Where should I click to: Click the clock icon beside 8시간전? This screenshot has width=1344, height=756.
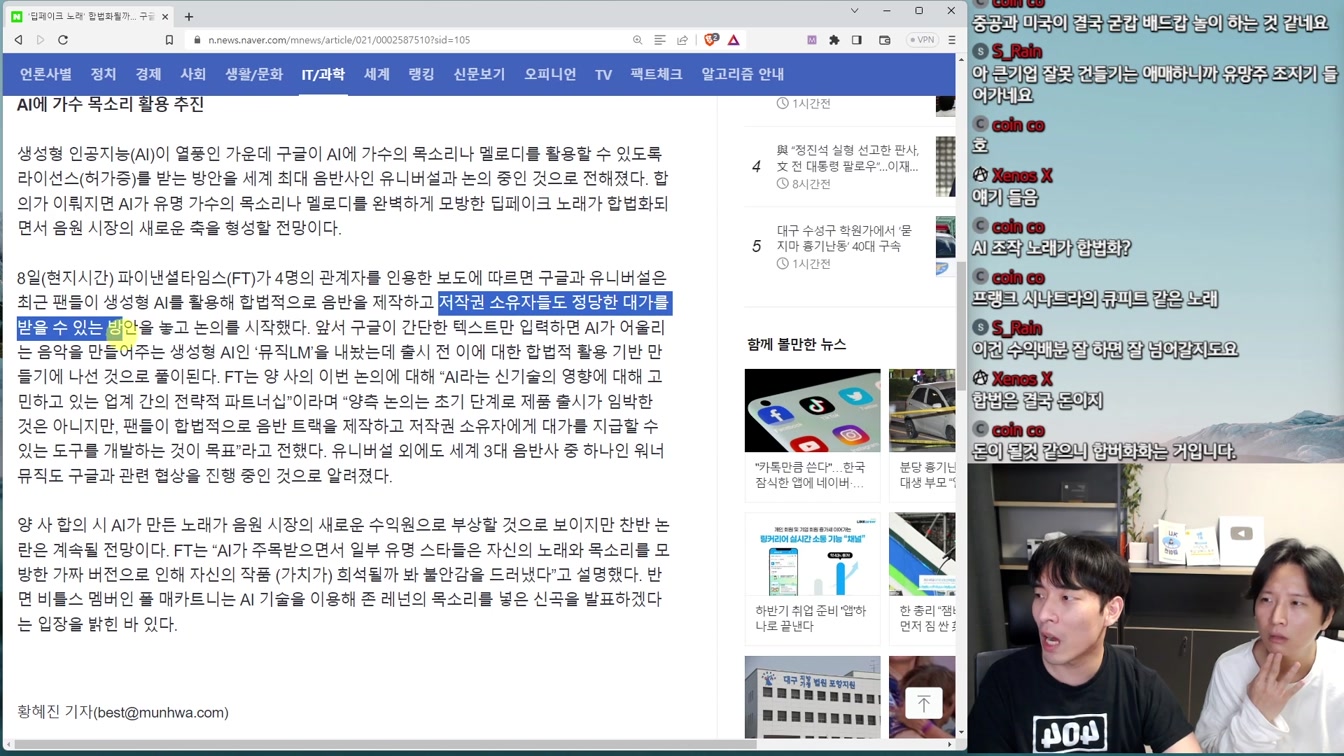coord(782,184)
